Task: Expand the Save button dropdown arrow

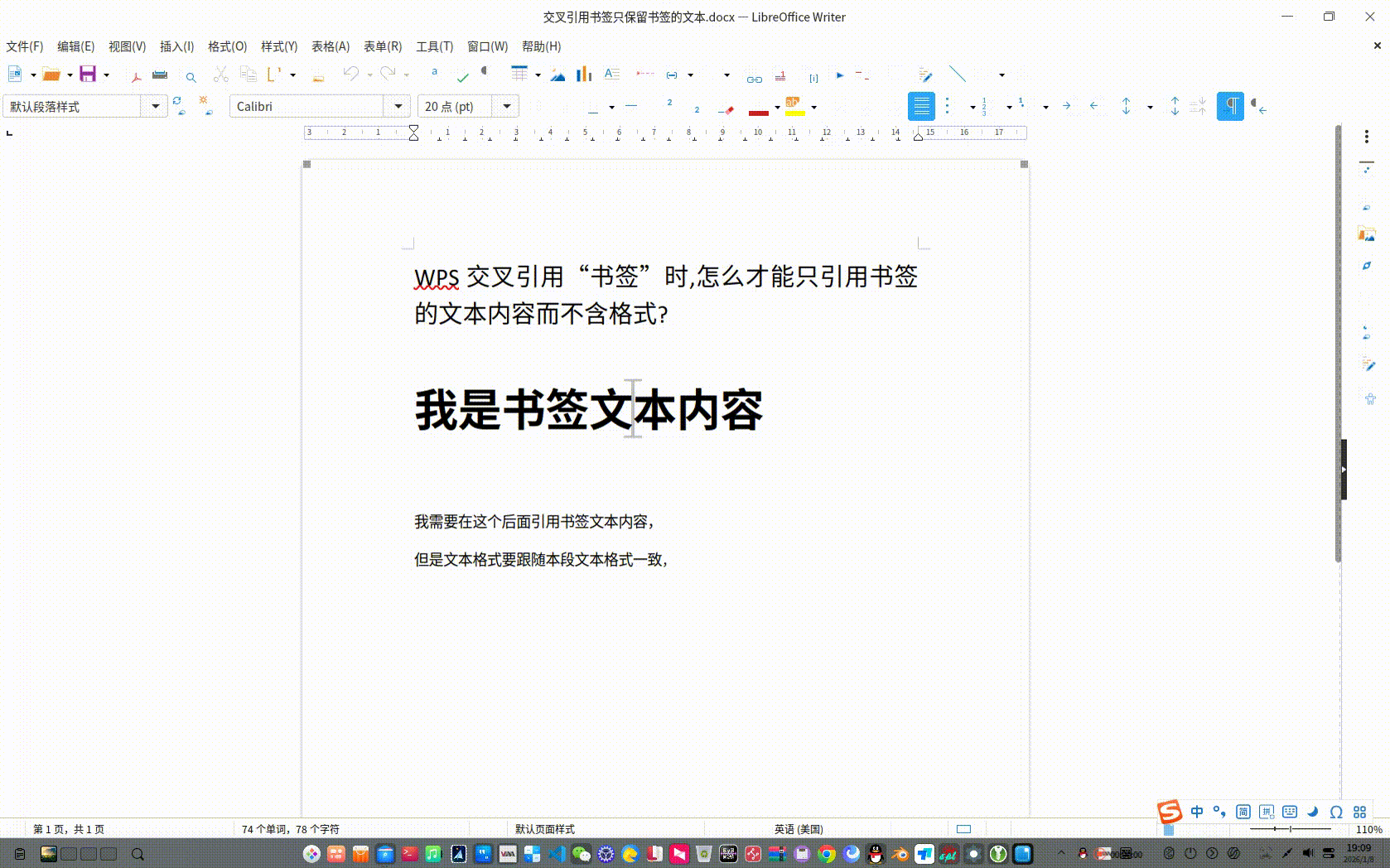Action: tap(106, 75)
